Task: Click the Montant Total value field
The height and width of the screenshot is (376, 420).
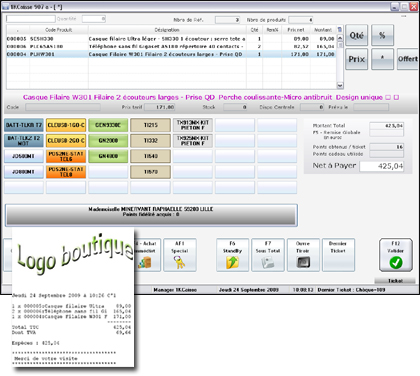Action: pyautogui.click(x=387, y=126)
